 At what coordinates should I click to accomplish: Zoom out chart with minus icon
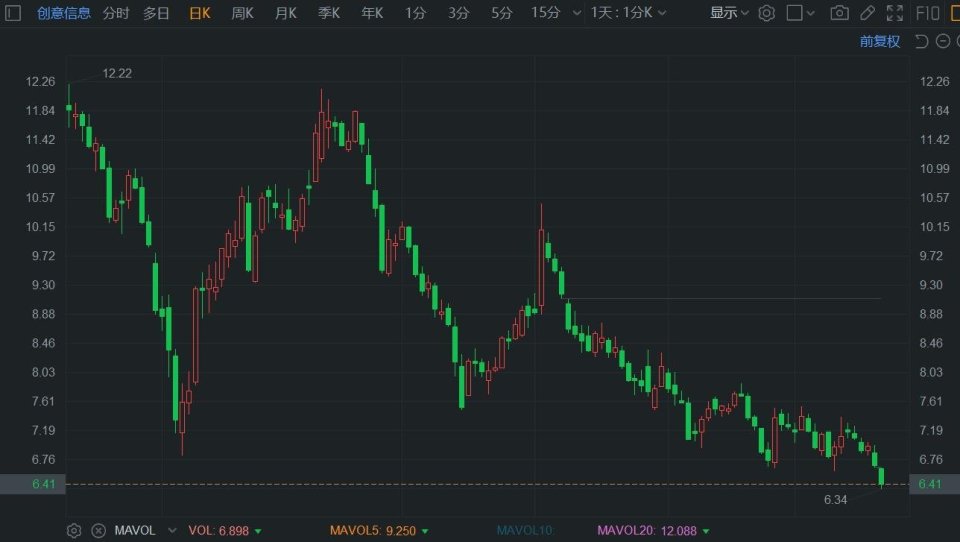pyautogui.click(x=943, y=42)
